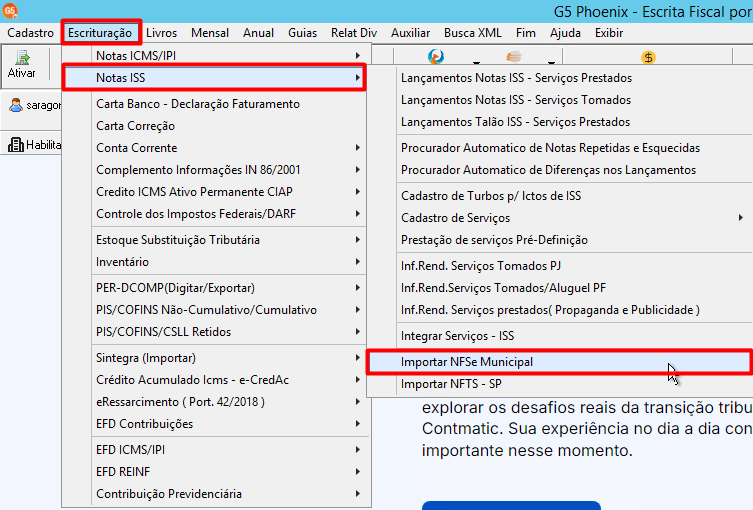
Task: Click the blue-orange globe toolbar icon
Action: (436, 57)
